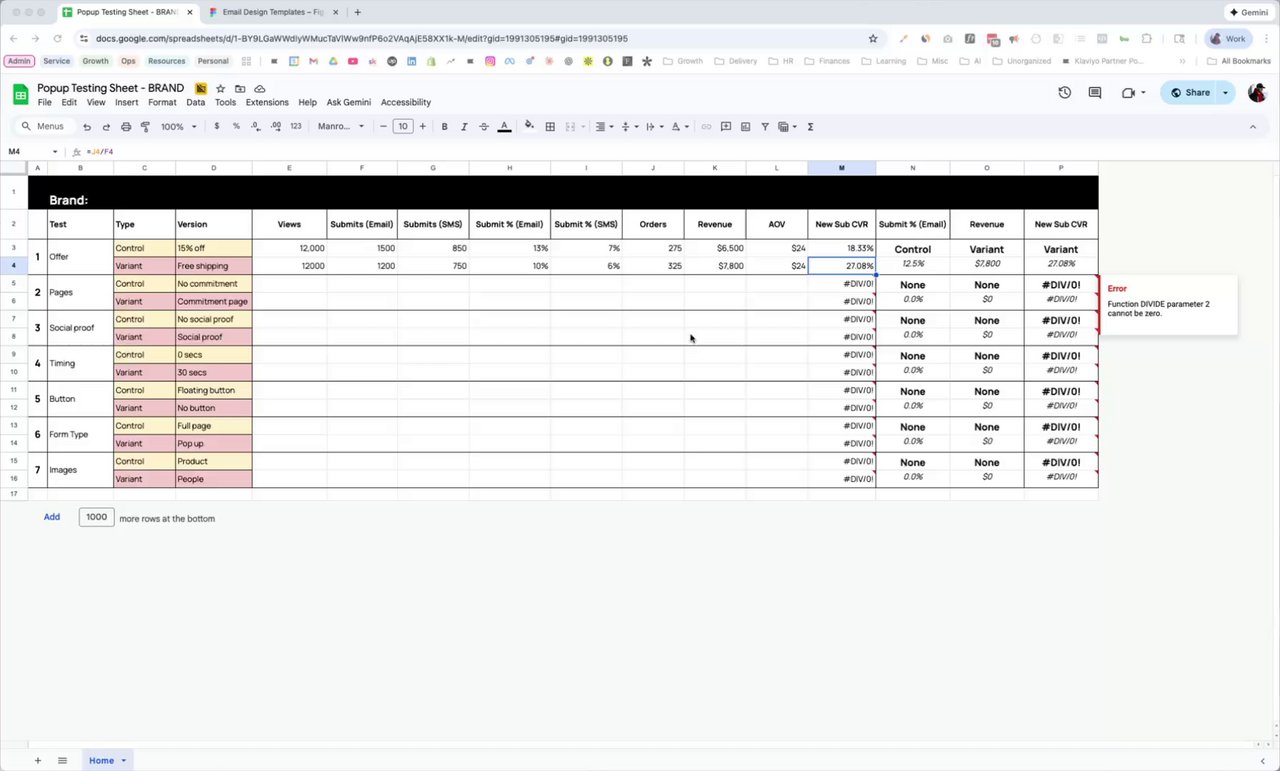Open the Format menu
Image resolution: width=1280 pixels, height=771 pixels.
(162, 102)
